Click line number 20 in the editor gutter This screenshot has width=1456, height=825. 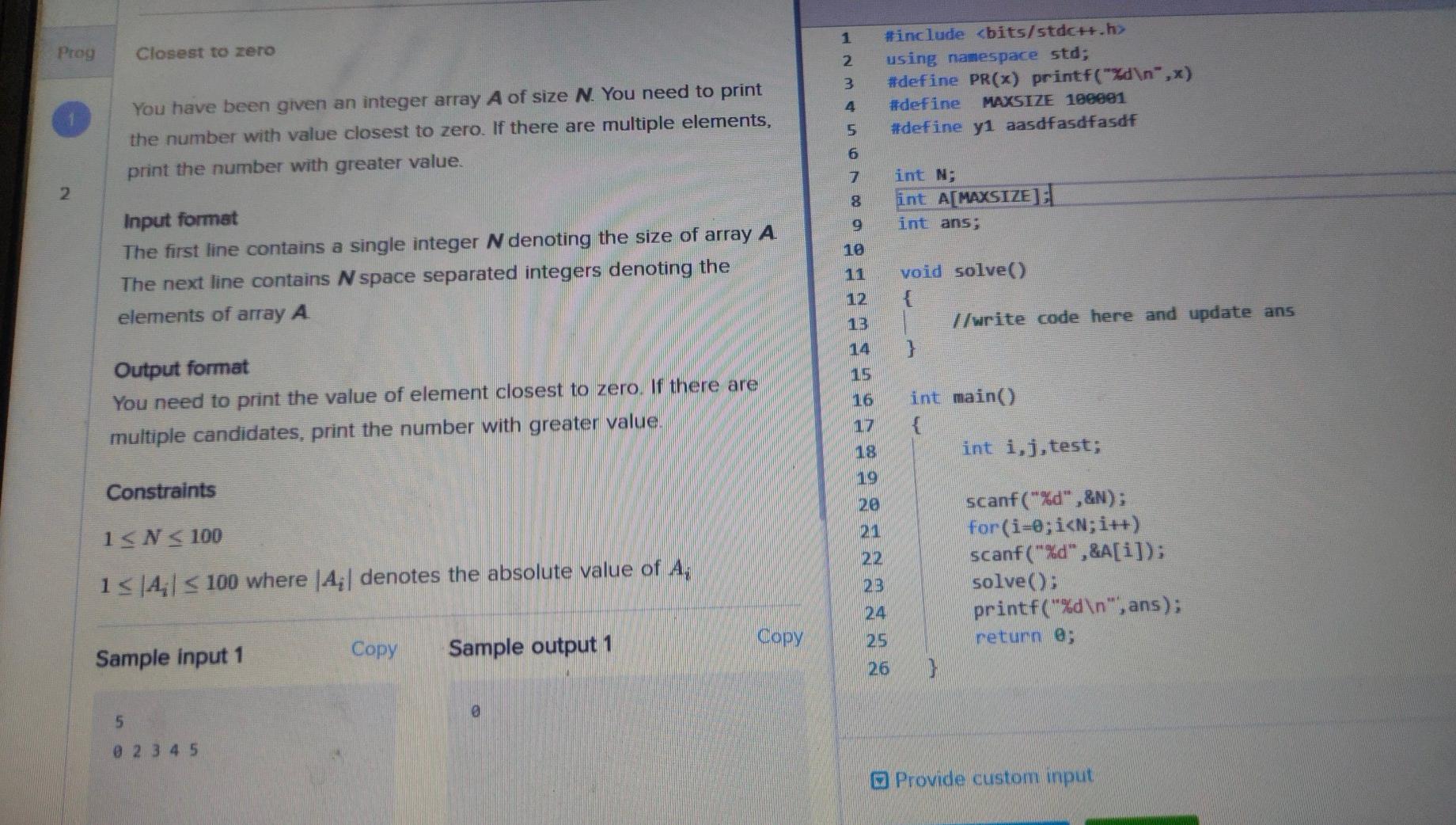[x=867, y=502]
